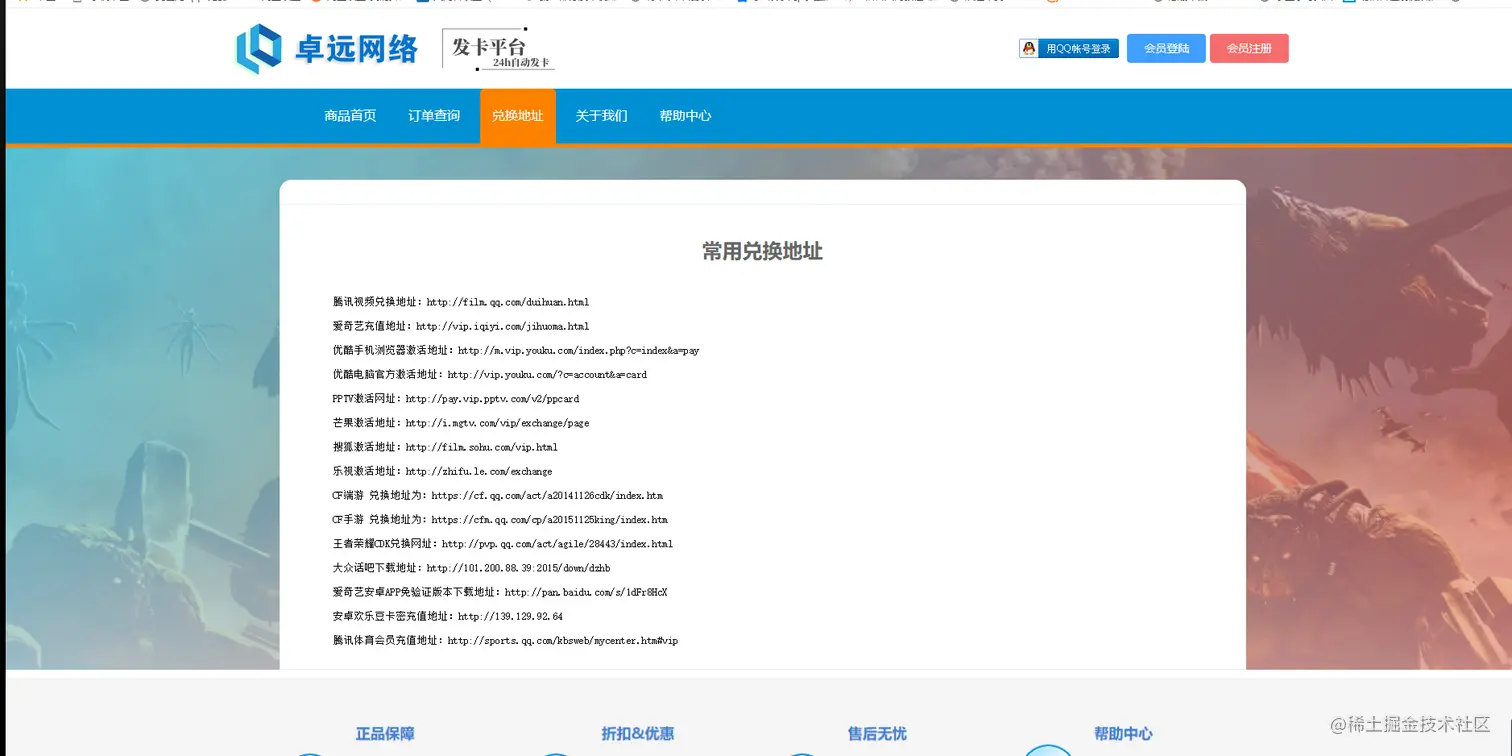Open the 订单查询 navigation tab
Viewport: 1512px width, 756px height.
point(434,116)
